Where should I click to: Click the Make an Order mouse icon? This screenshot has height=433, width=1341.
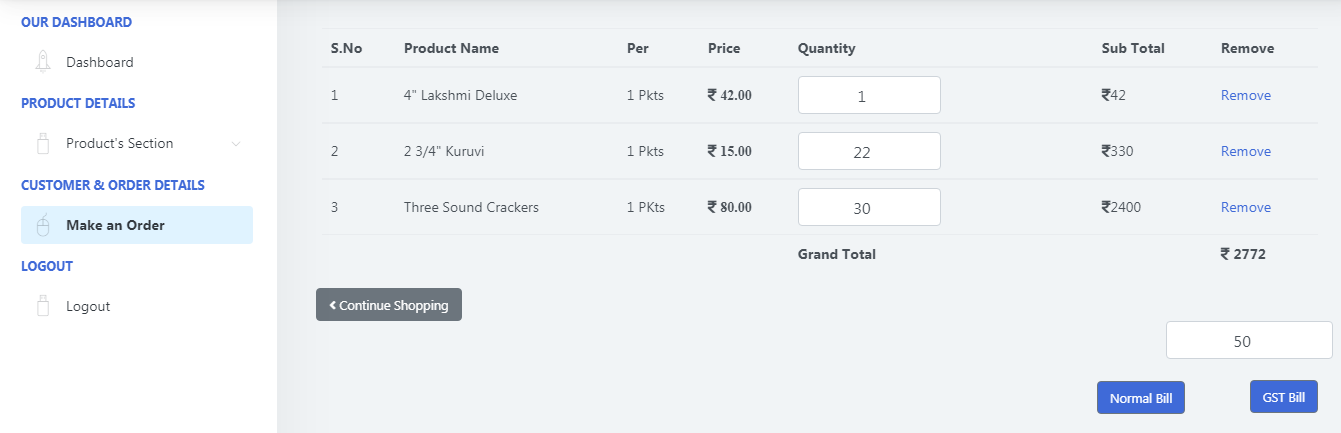(43, 225)
